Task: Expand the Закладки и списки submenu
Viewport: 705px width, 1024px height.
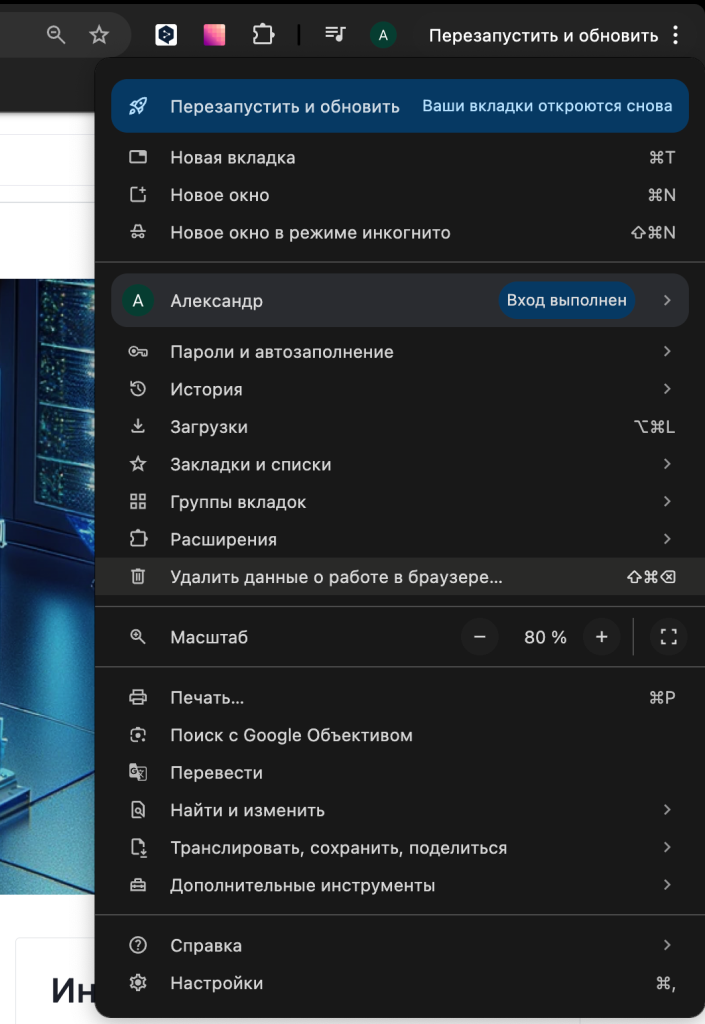Action: tap(400, 464)
